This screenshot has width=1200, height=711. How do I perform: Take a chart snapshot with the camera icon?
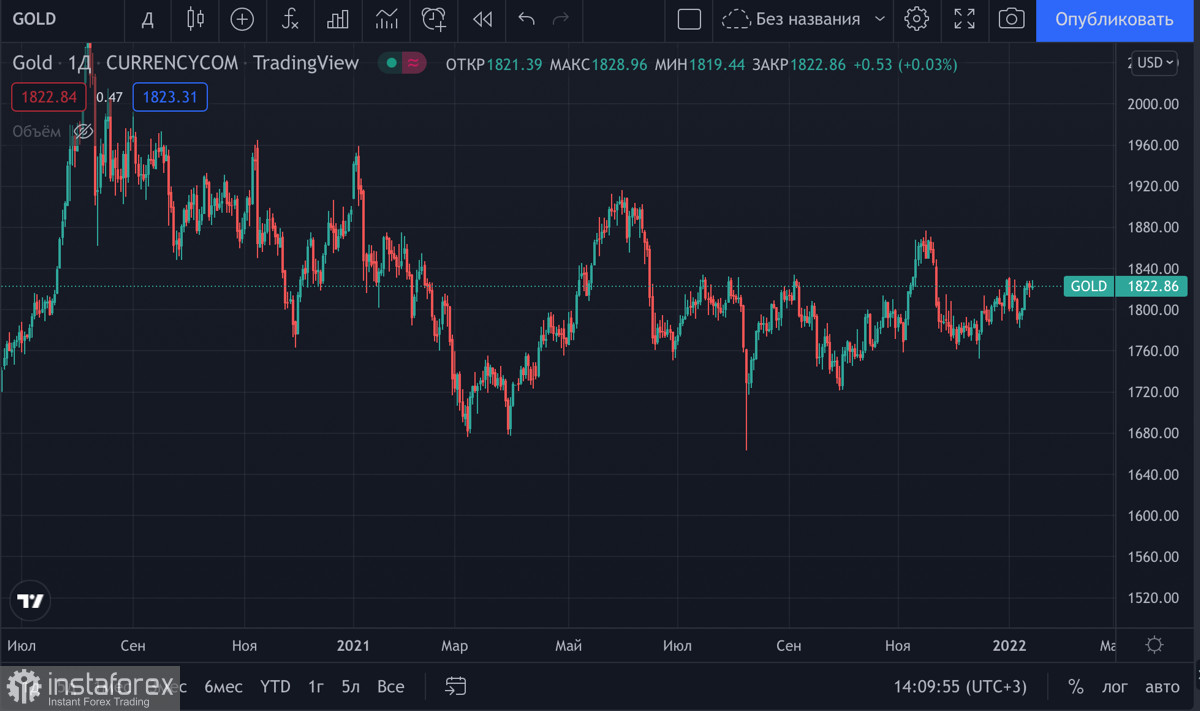pos(1011,19)
